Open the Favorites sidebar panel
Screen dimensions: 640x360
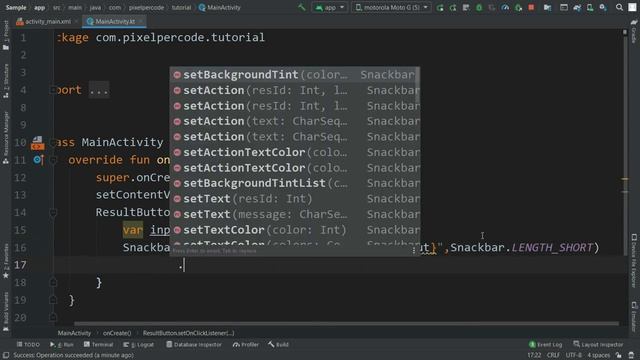click(x=6, y=261)
